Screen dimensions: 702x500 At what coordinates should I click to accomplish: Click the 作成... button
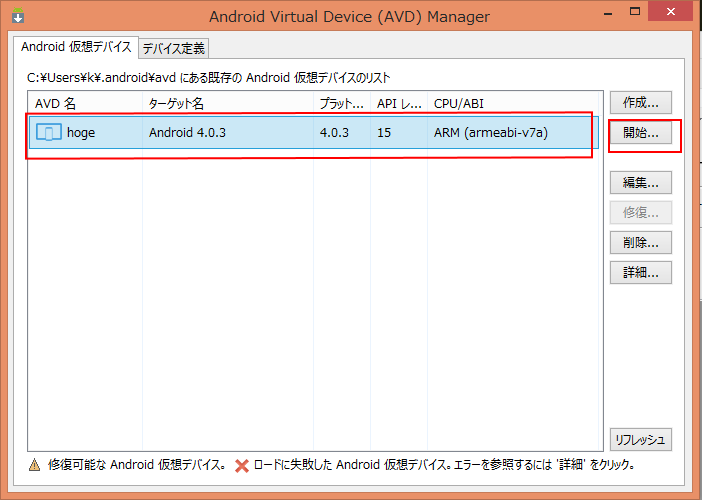[x=641, y=103]
